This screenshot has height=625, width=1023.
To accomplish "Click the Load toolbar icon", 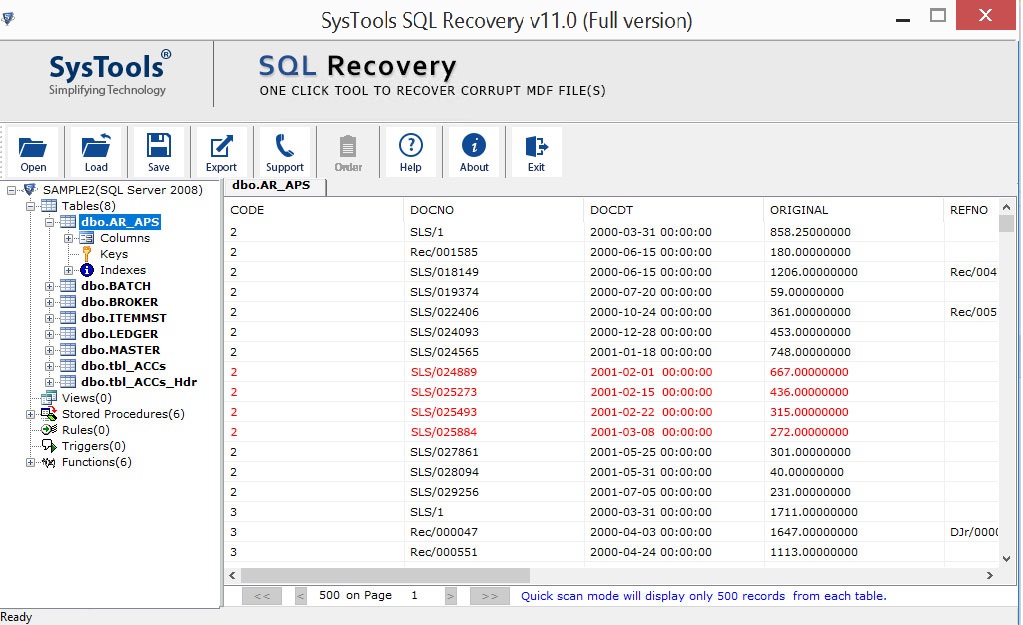I will coord(95,150).
